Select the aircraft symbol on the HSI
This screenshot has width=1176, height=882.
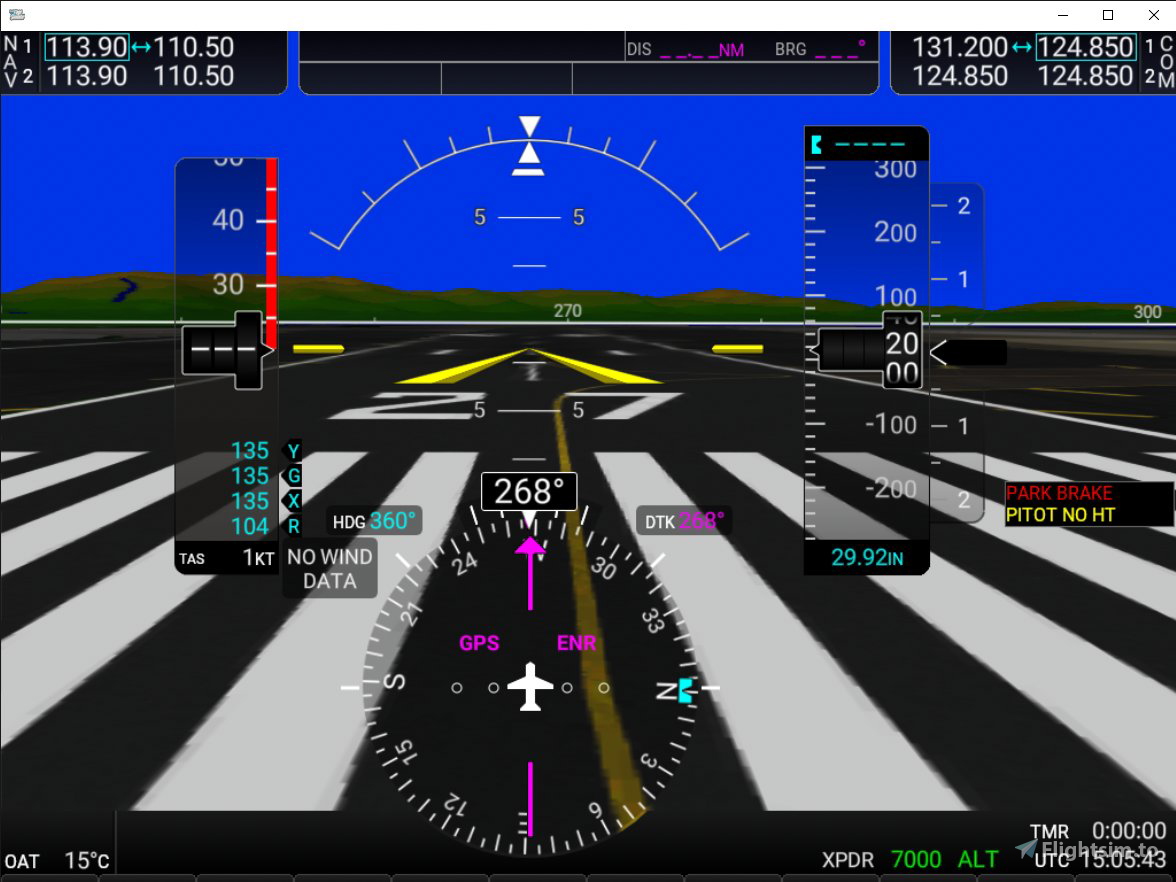530,687
